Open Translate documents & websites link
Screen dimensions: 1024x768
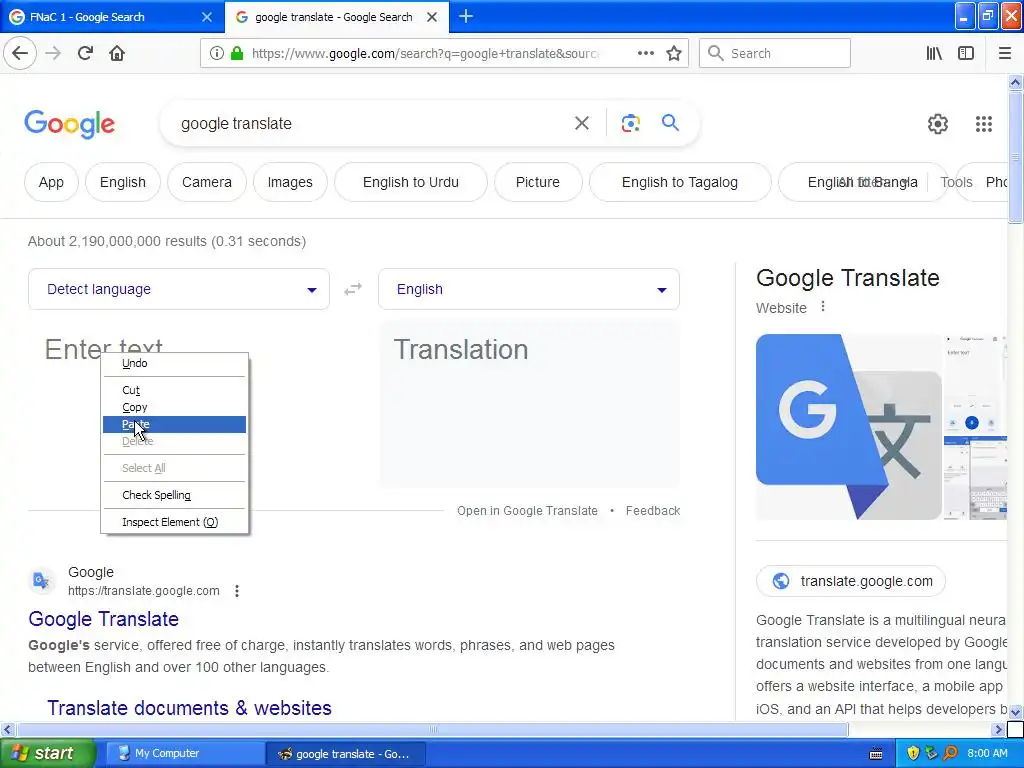(x=189, y=708)
